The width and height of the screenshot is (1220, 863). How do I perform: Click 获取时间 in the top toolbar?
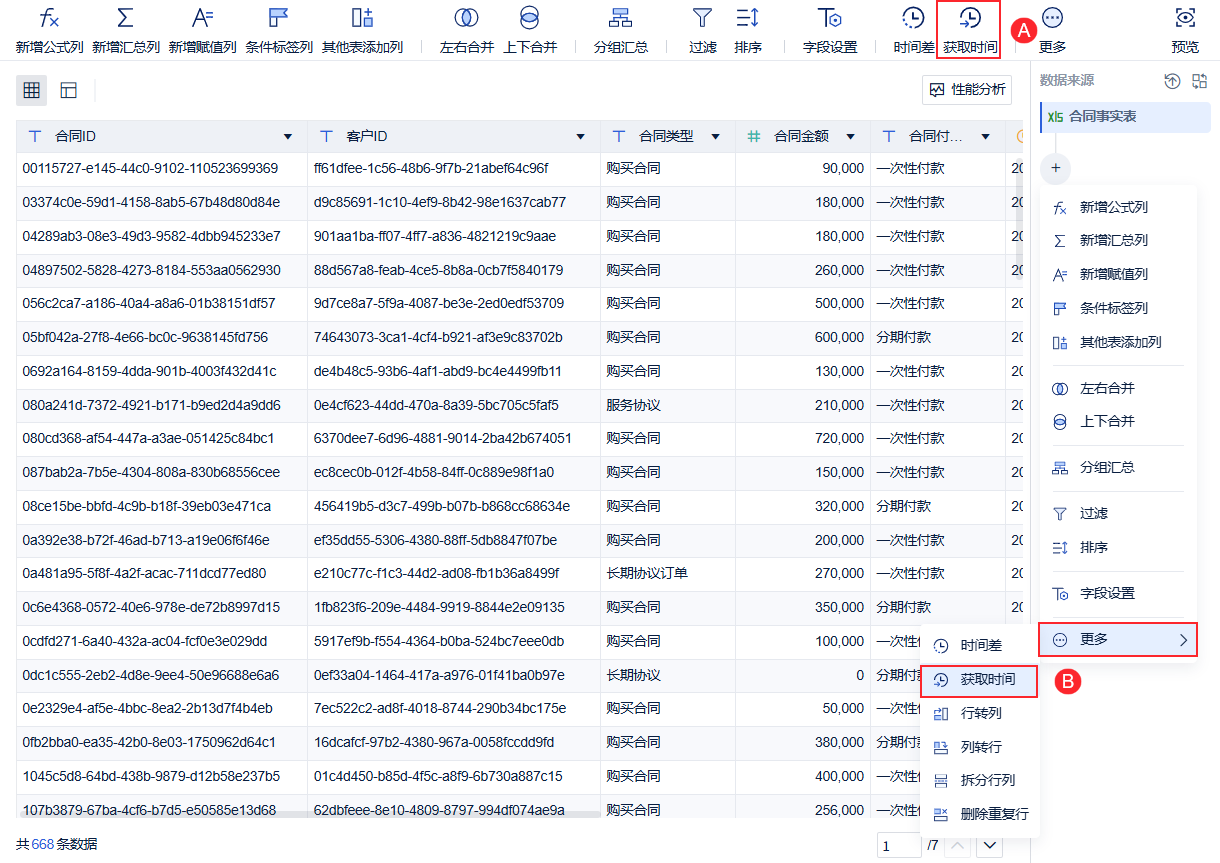coord(969,30)
